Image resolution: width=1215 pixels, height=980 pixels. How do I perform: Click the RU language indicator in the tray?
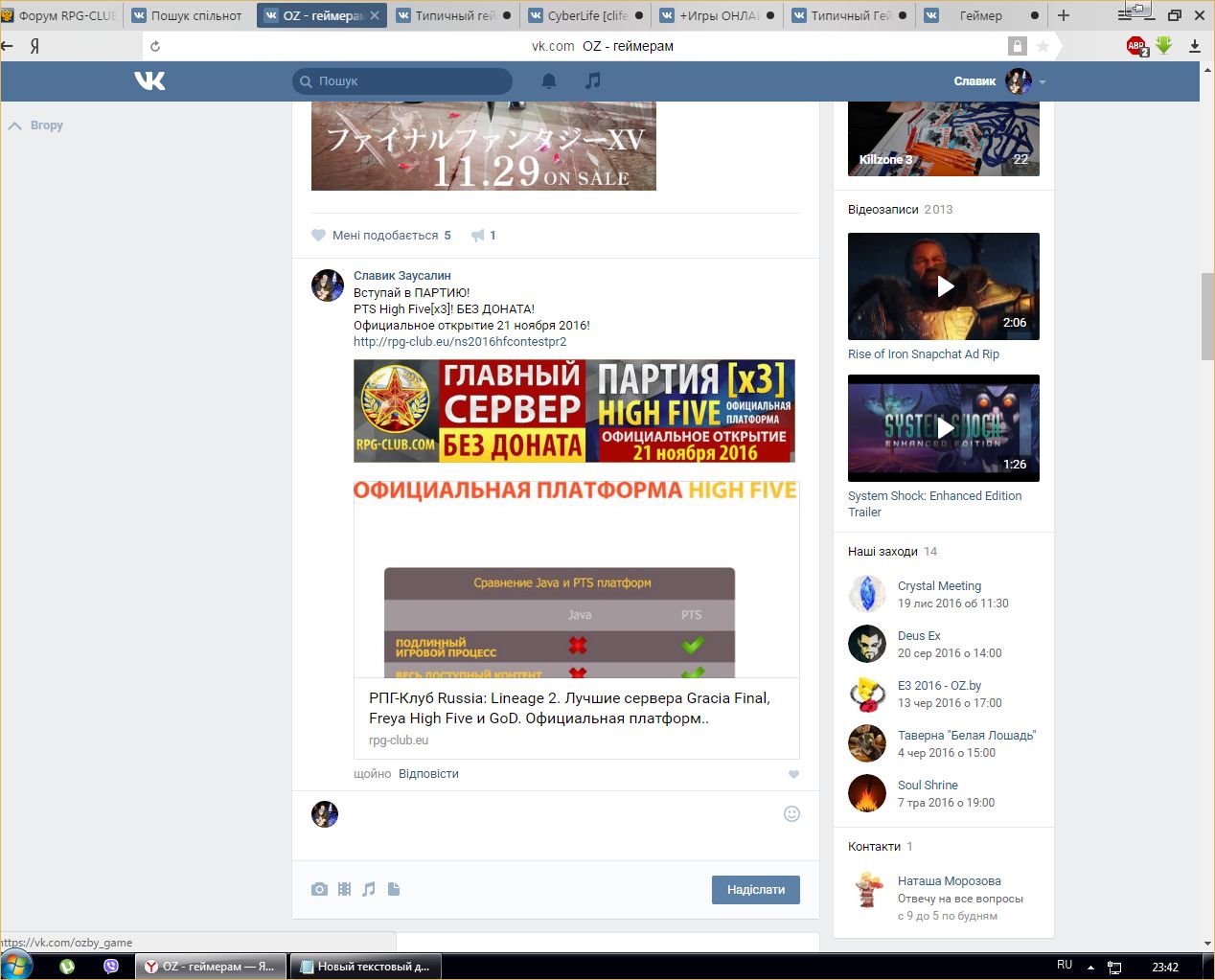[x=1065, y=965]
